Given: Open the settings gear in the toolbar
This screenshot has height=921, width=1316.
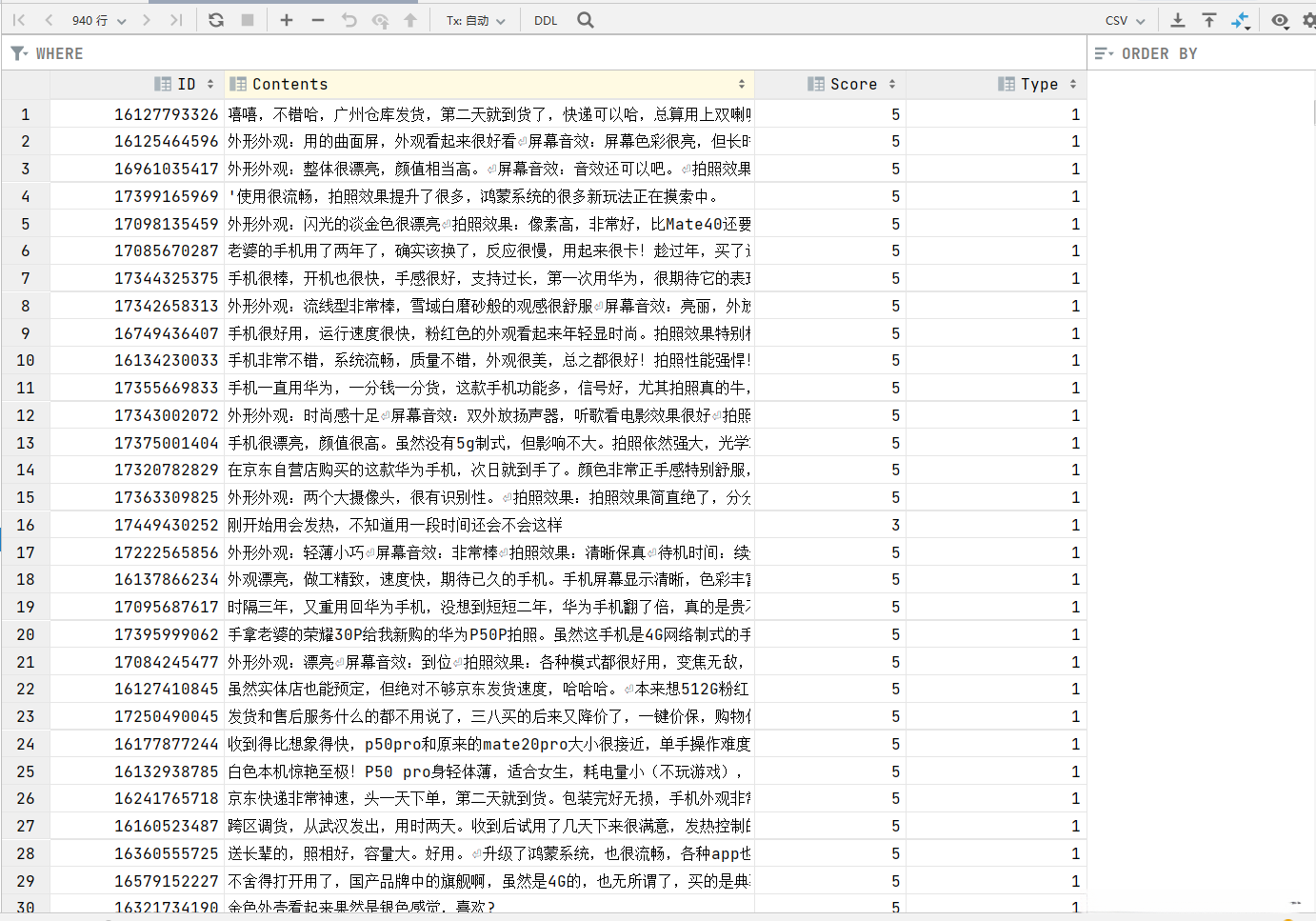Looking at the screenshot, I should (x=1309, y=20).
